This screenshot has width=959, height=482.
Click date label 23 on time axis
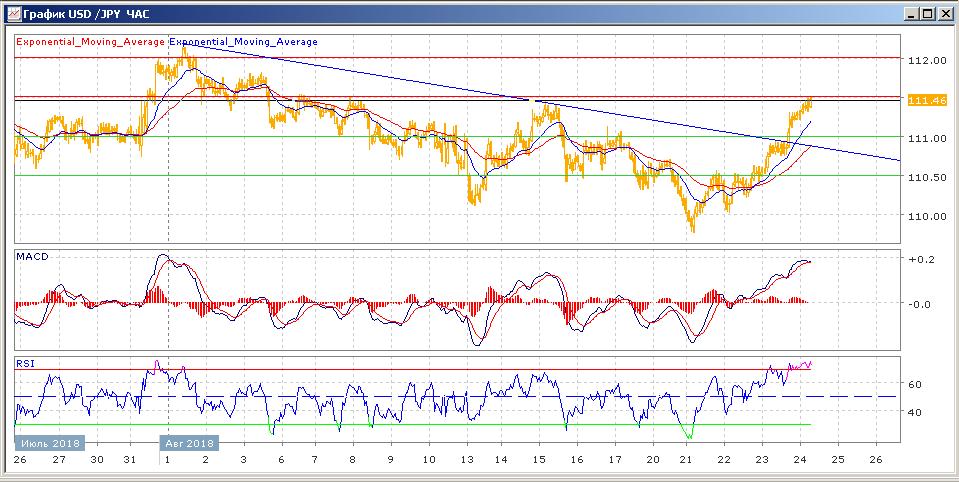(762, 460)
